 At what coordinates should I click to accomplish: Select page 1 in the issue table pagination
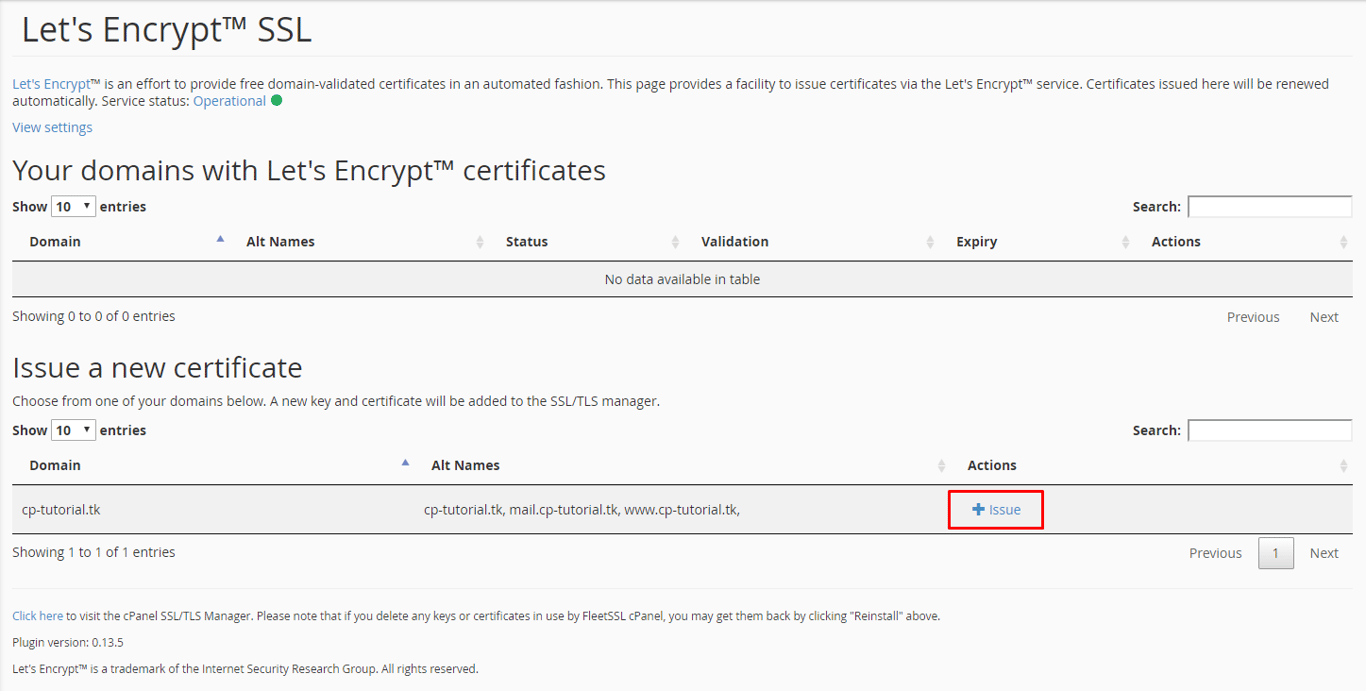click(1275, 552)
